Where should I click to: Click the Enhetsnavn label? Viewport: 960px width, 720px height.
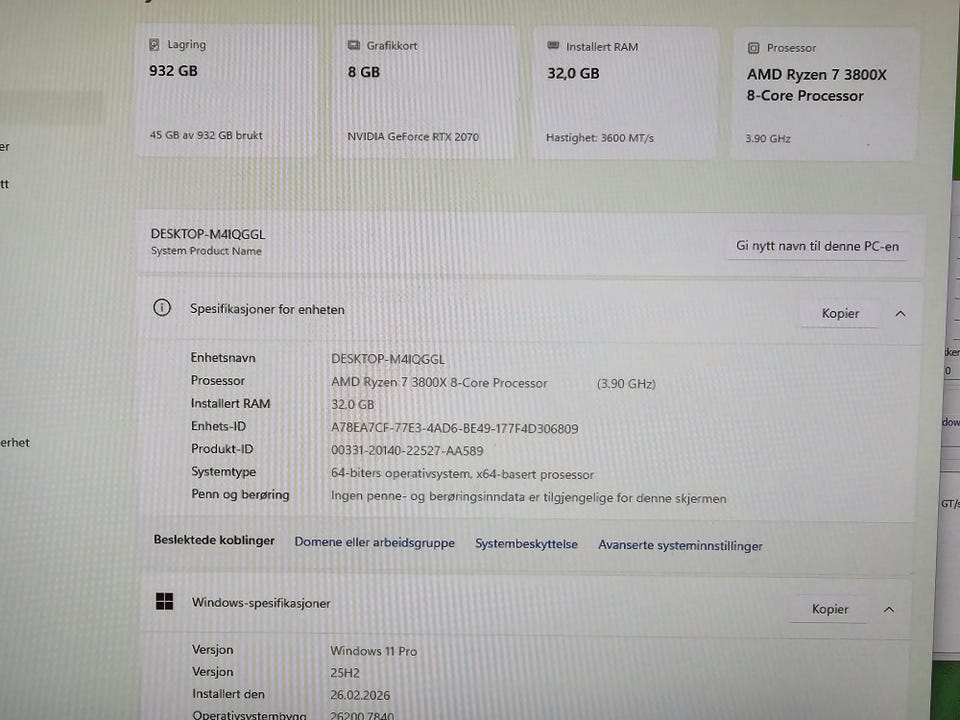(223, 358)
